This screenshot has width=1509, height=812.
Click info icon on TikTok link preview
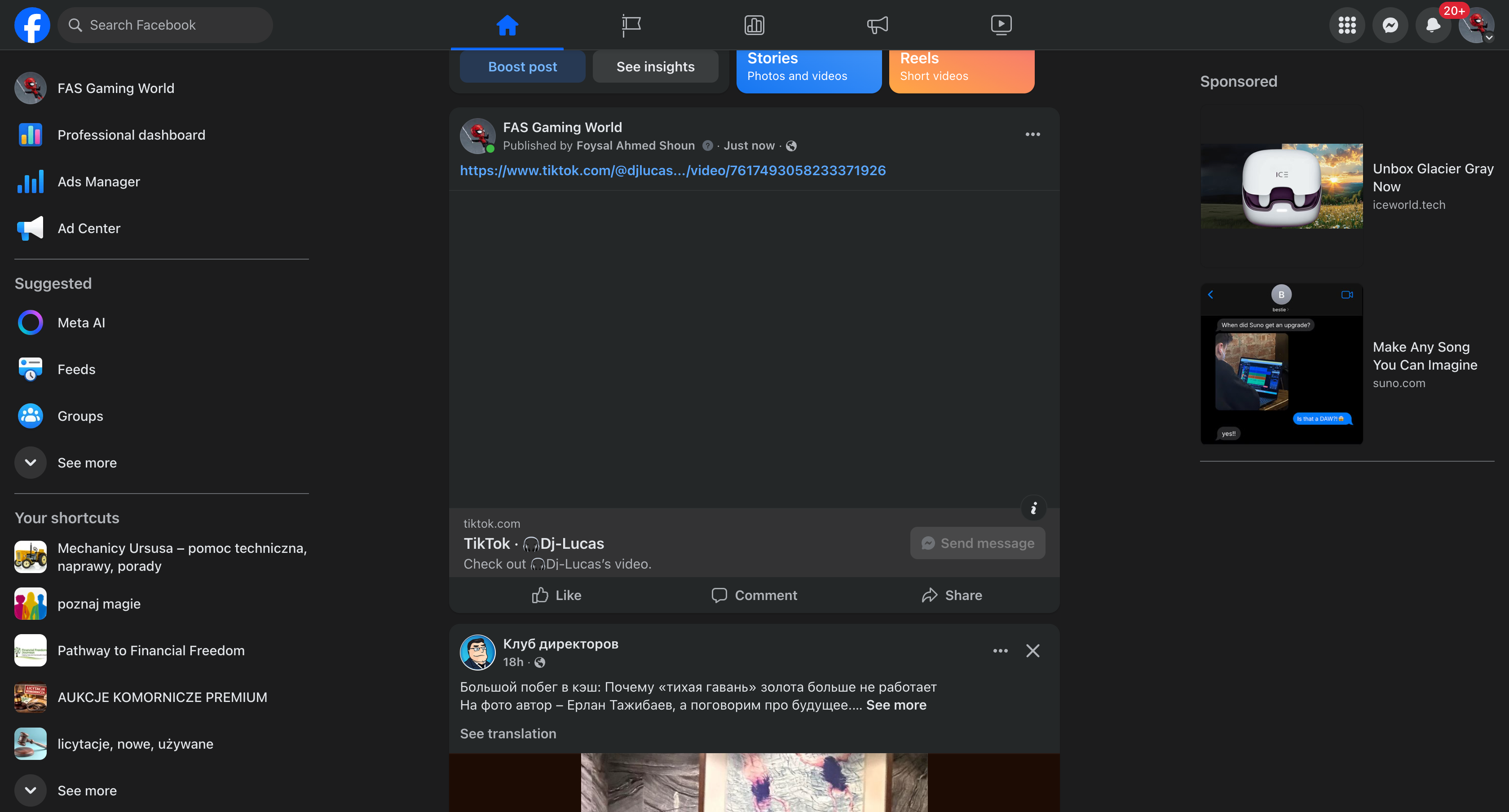coord(1033,508)
